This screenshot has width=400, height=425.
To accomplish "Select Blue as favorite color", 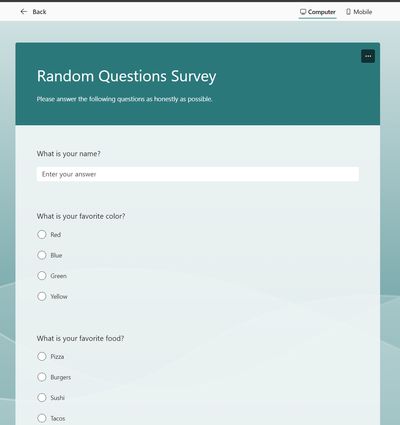I will (x=42, y=255).
